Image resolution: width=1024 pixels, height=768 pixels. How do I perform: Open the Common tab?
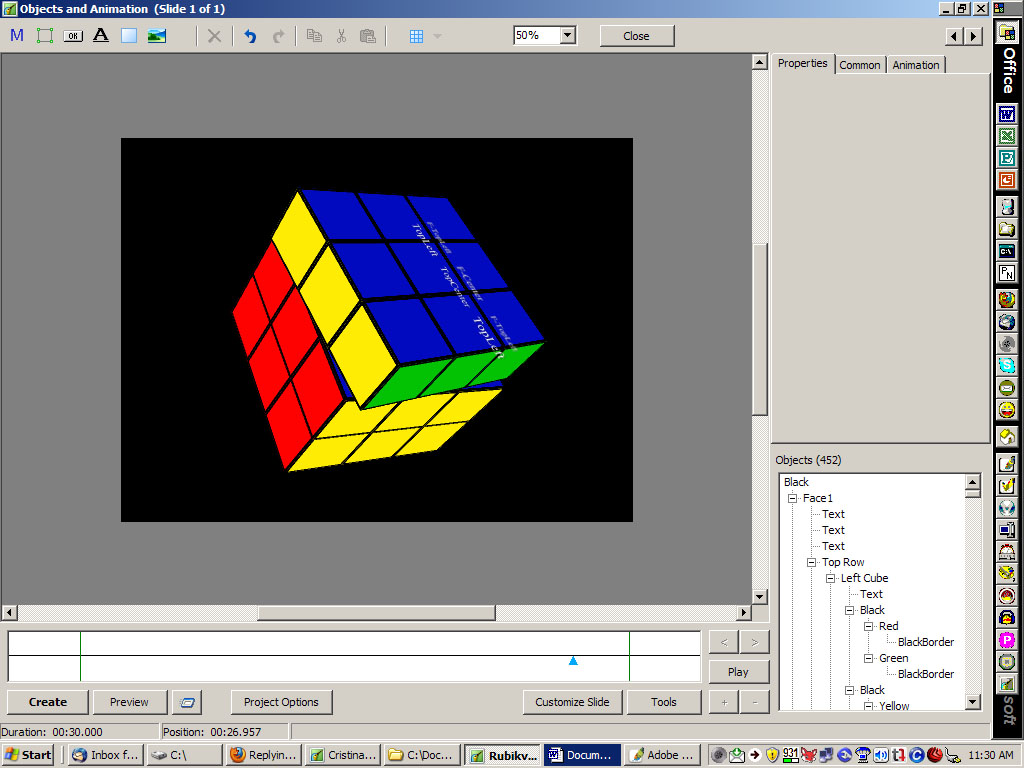pyautogui.click(x=859, y=65)
